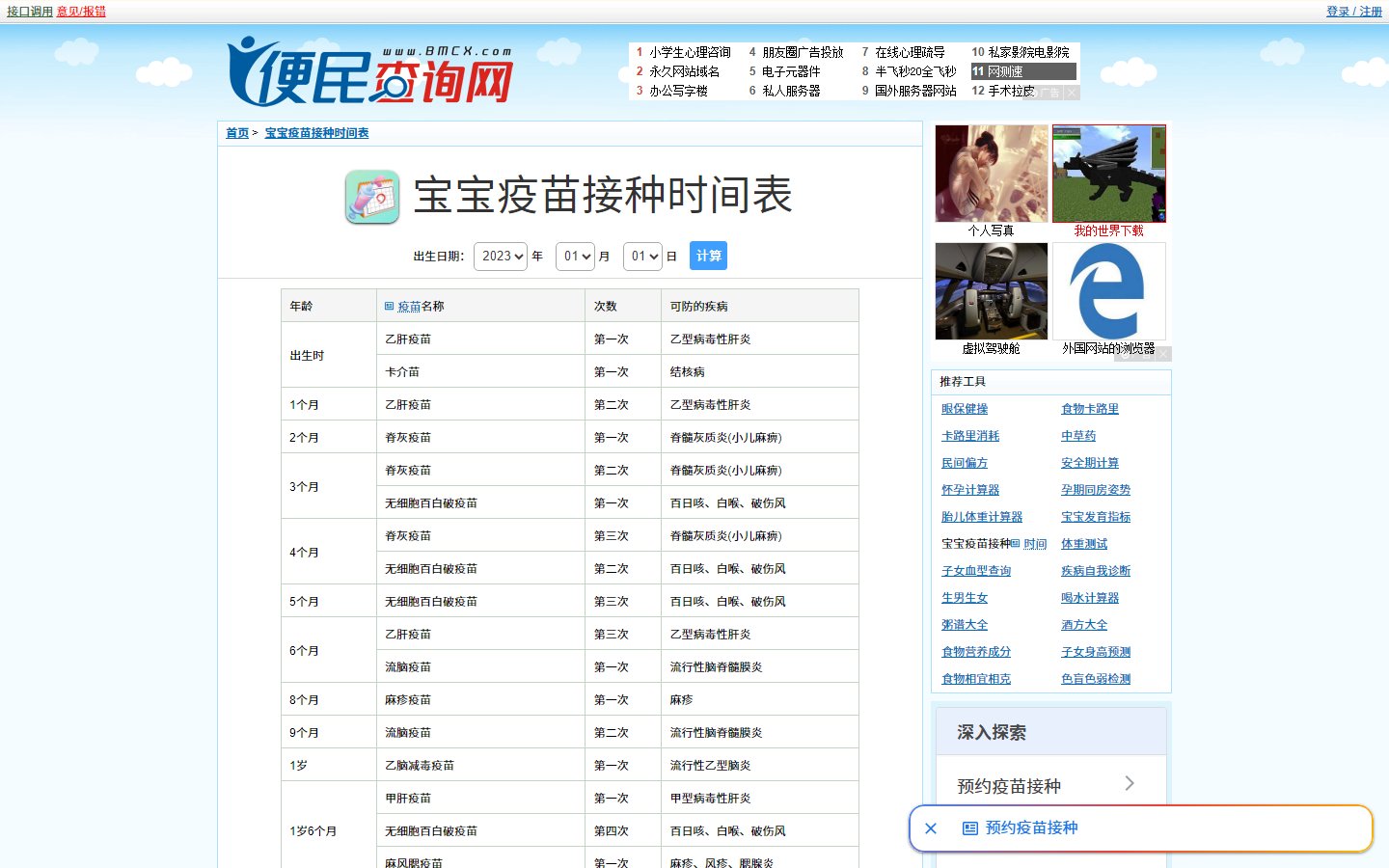Click the chevron arrow next to 预约疫苗接种
Viewport: 1389px width, 868px height.
(x=1130, y=784)
